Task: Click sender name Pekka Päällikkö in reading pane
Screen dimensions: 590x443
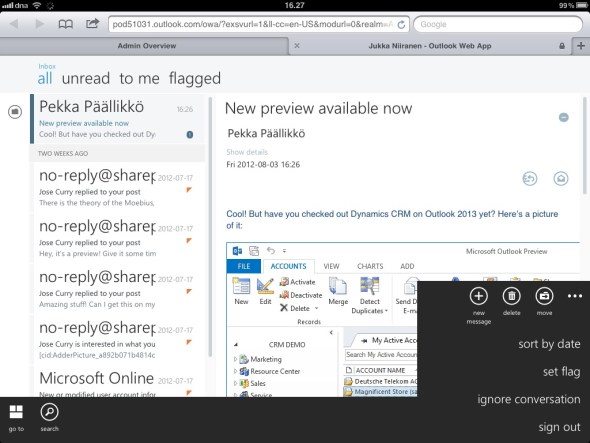Action: [266, 134]
